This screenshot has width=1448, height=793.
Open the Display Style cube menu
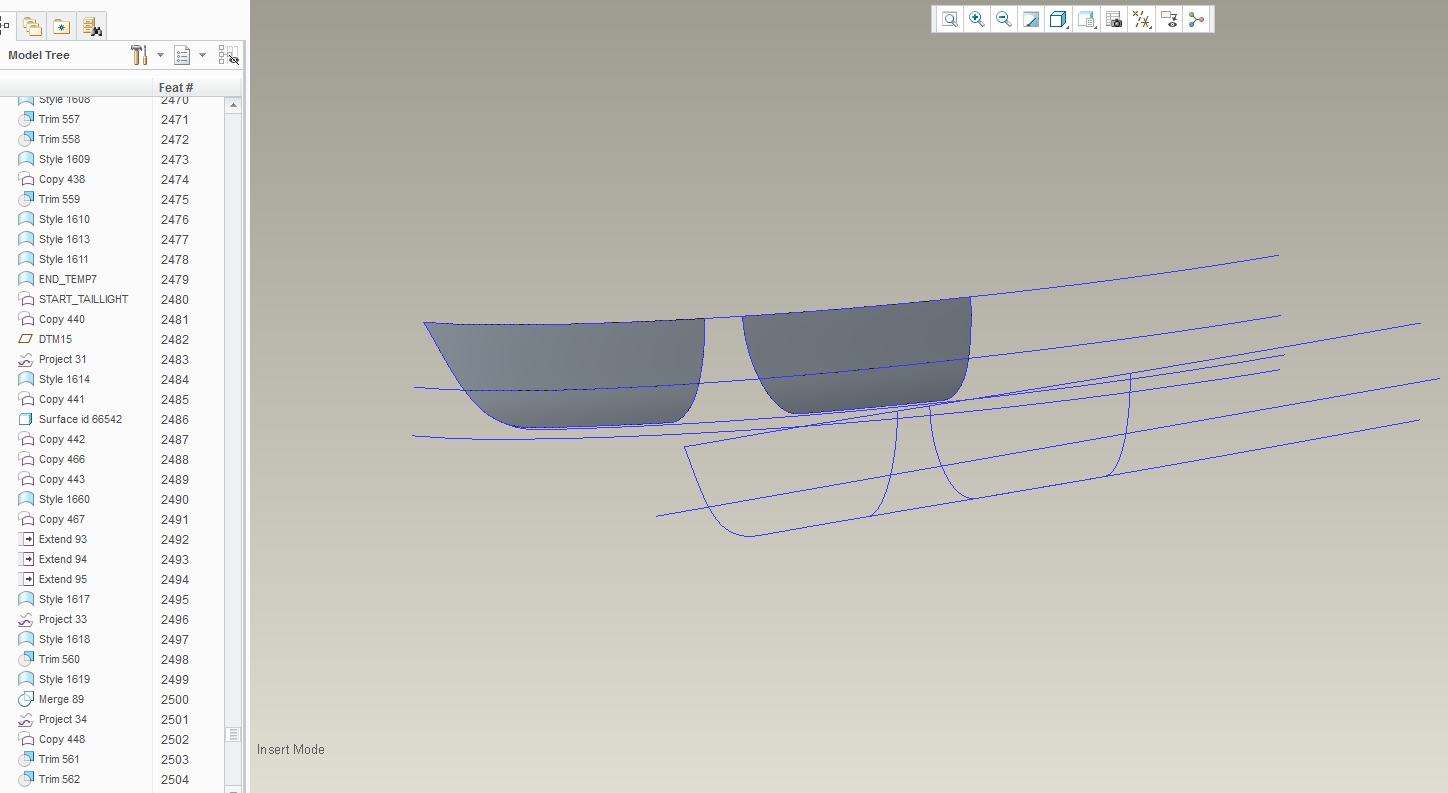(1059, 19)
